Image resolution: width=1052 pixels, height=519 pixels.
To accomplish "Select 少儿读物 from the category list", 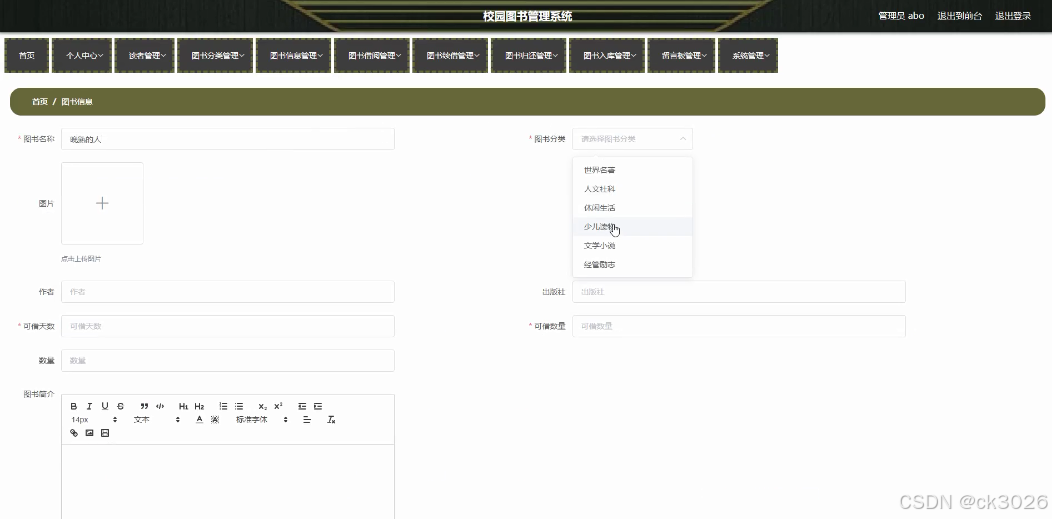I will pos(632,227).
